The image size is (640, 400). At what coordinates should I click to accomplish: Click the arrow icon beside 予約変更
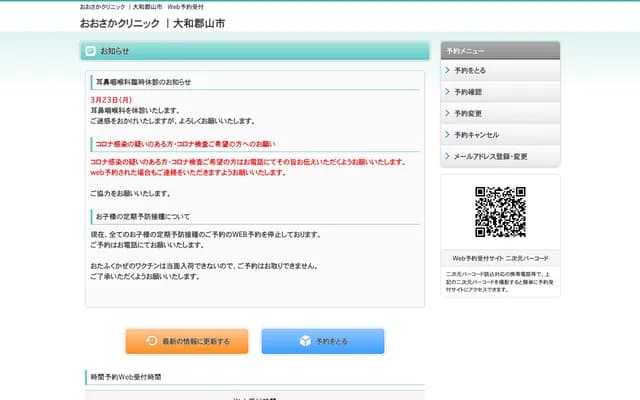[446, 113]
